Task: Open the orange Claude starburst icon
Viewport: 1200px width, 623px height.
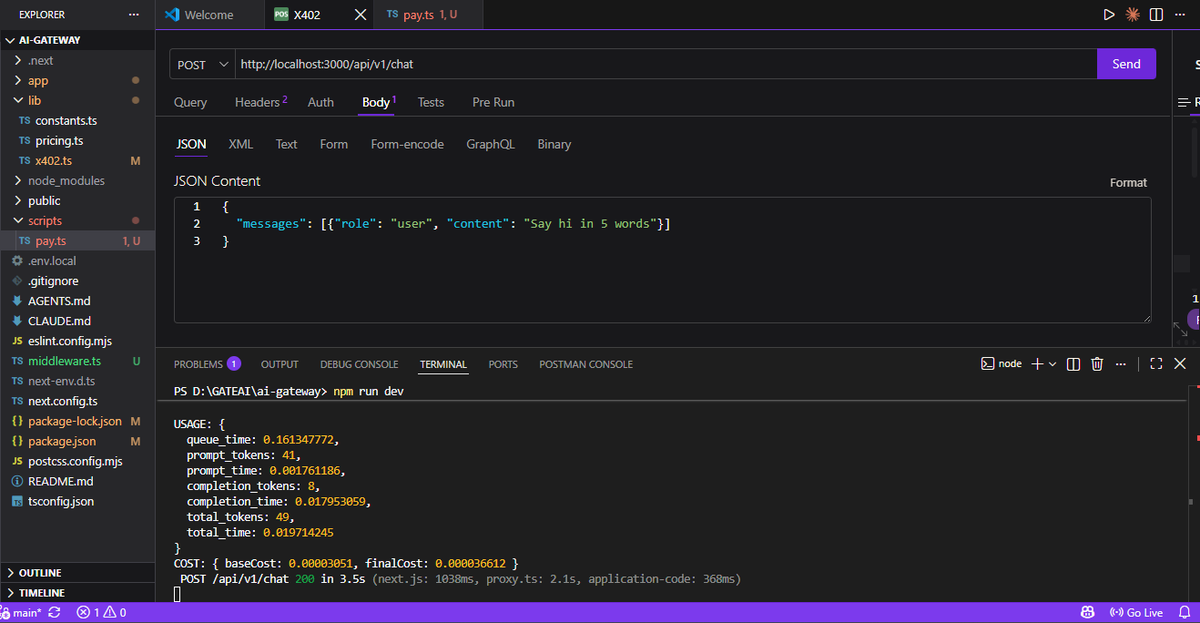Action: click(x=1132, y=15)
